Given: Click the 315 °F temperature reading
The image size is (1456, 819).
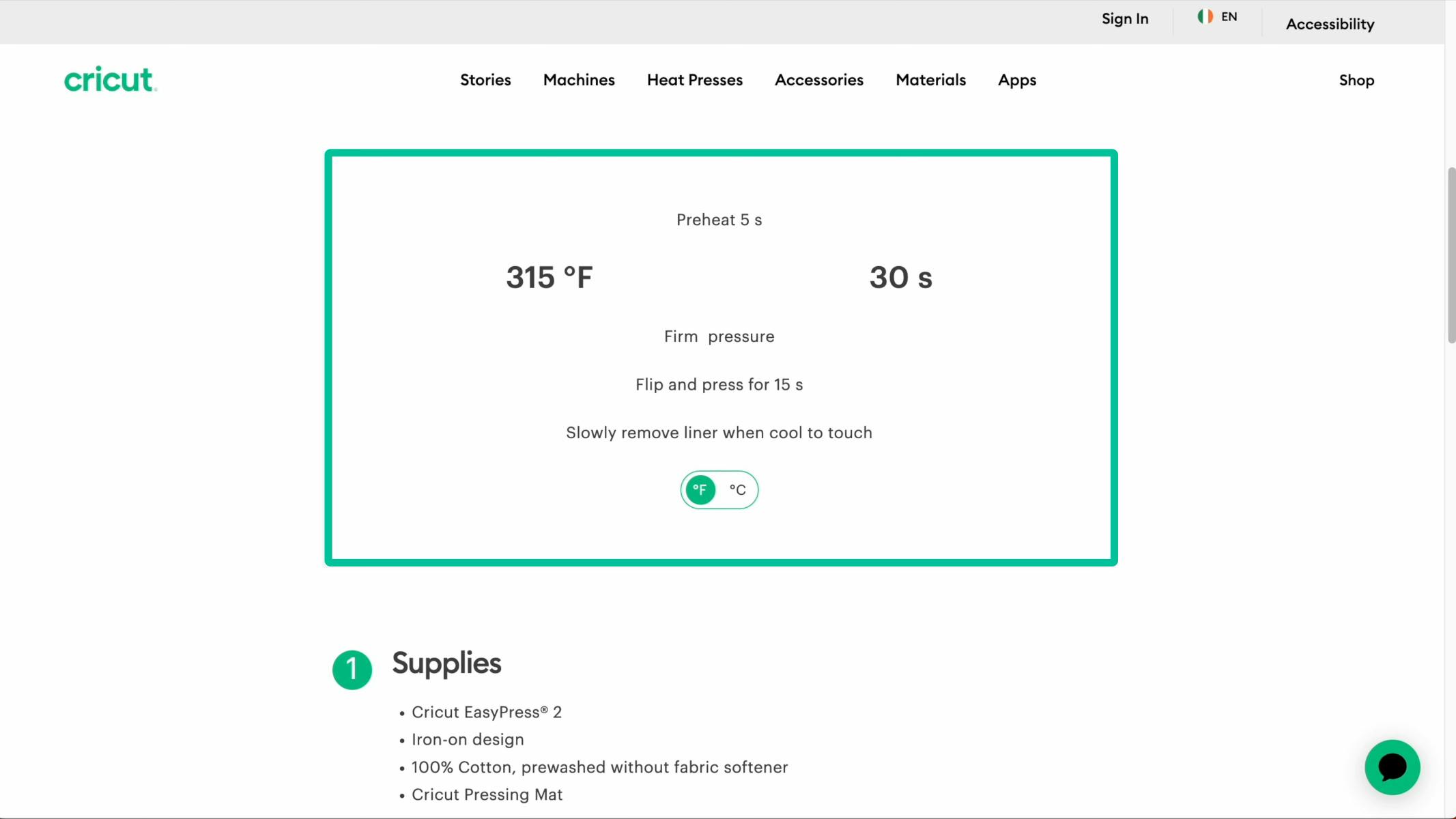Looking at the screenshot, I should click(549, 277).
